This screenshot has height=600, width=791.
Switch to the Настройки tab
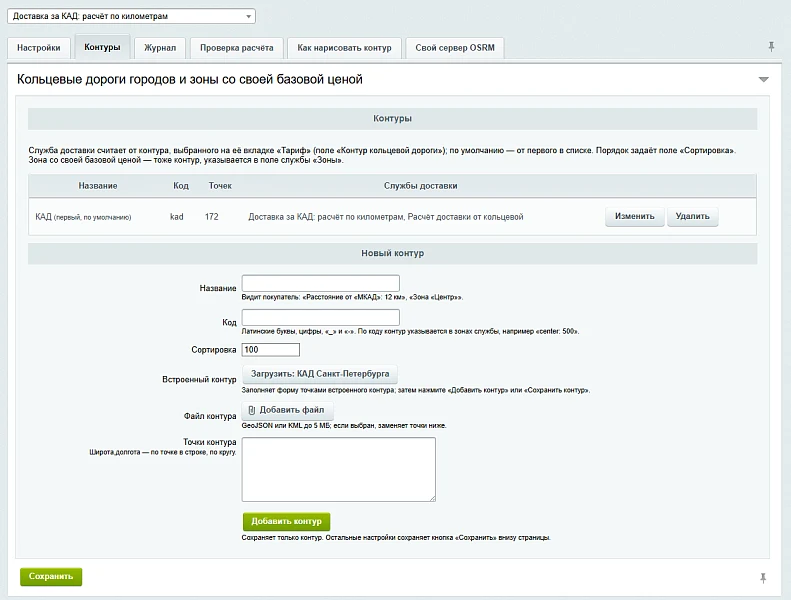(x=38, y=48)
